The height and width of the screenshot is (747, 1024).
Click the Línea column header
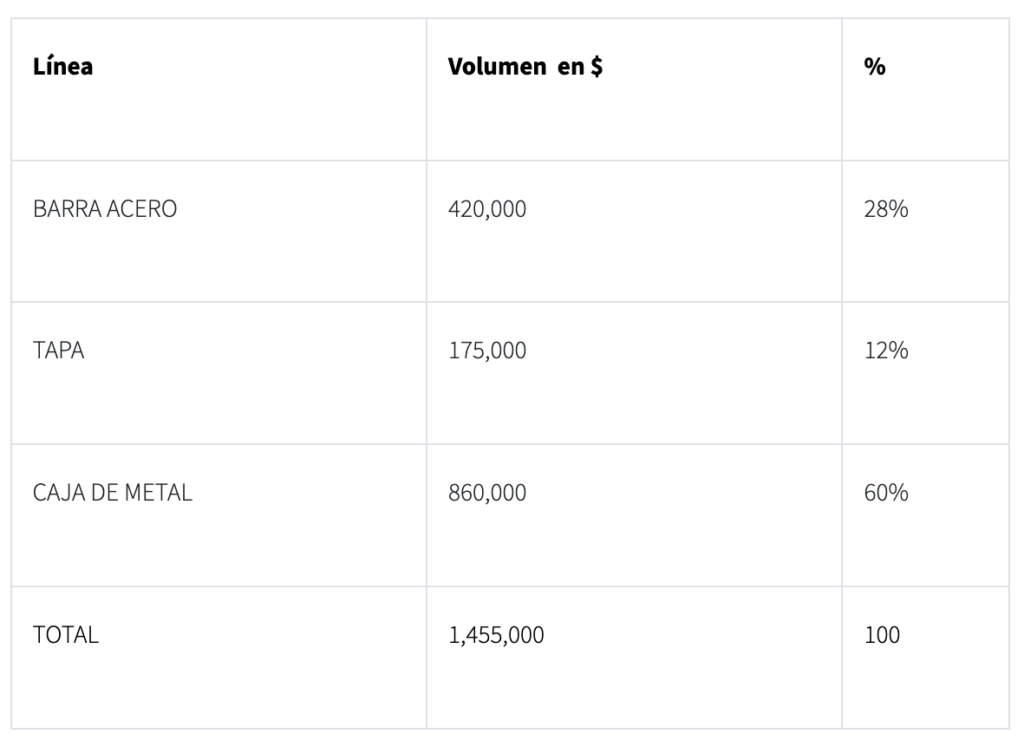(63, 68)
